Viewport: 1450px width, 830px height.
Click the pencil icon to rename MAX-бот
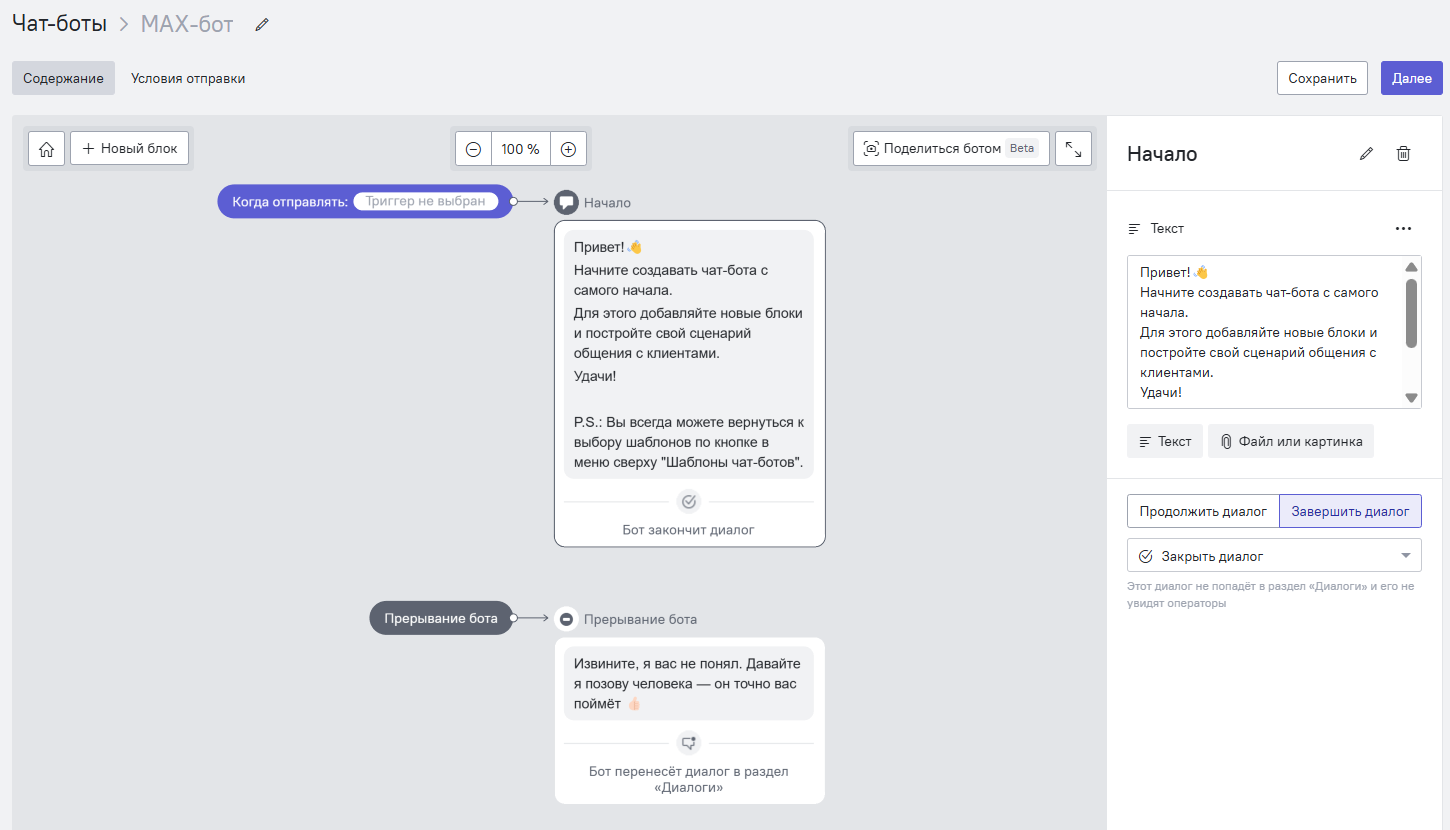(262, 25)
